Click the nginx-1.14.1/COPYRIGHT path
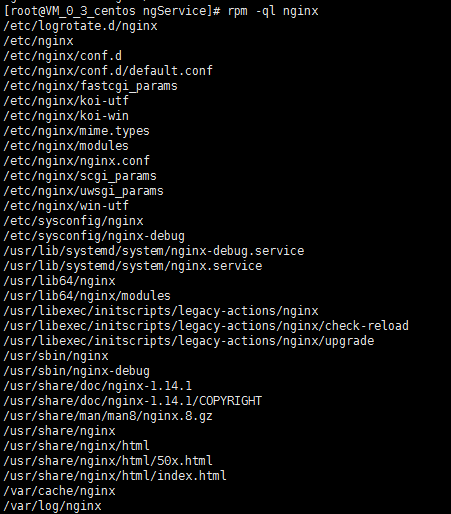The width and height of the screenshot is (451, 514). (x=133, y=401)
